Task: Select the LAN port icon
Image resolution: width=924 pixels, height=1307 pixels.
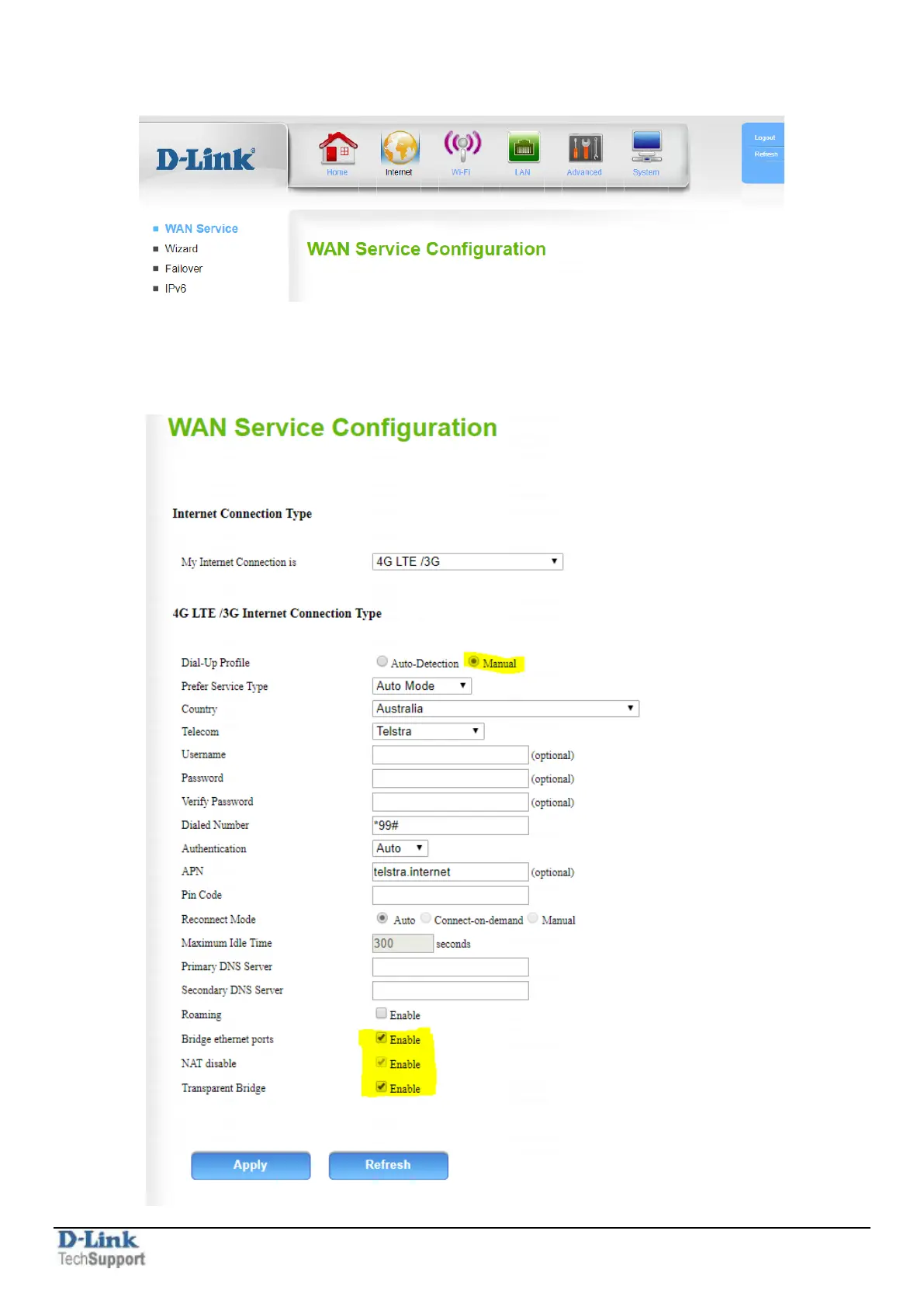Action: point(524,147)
